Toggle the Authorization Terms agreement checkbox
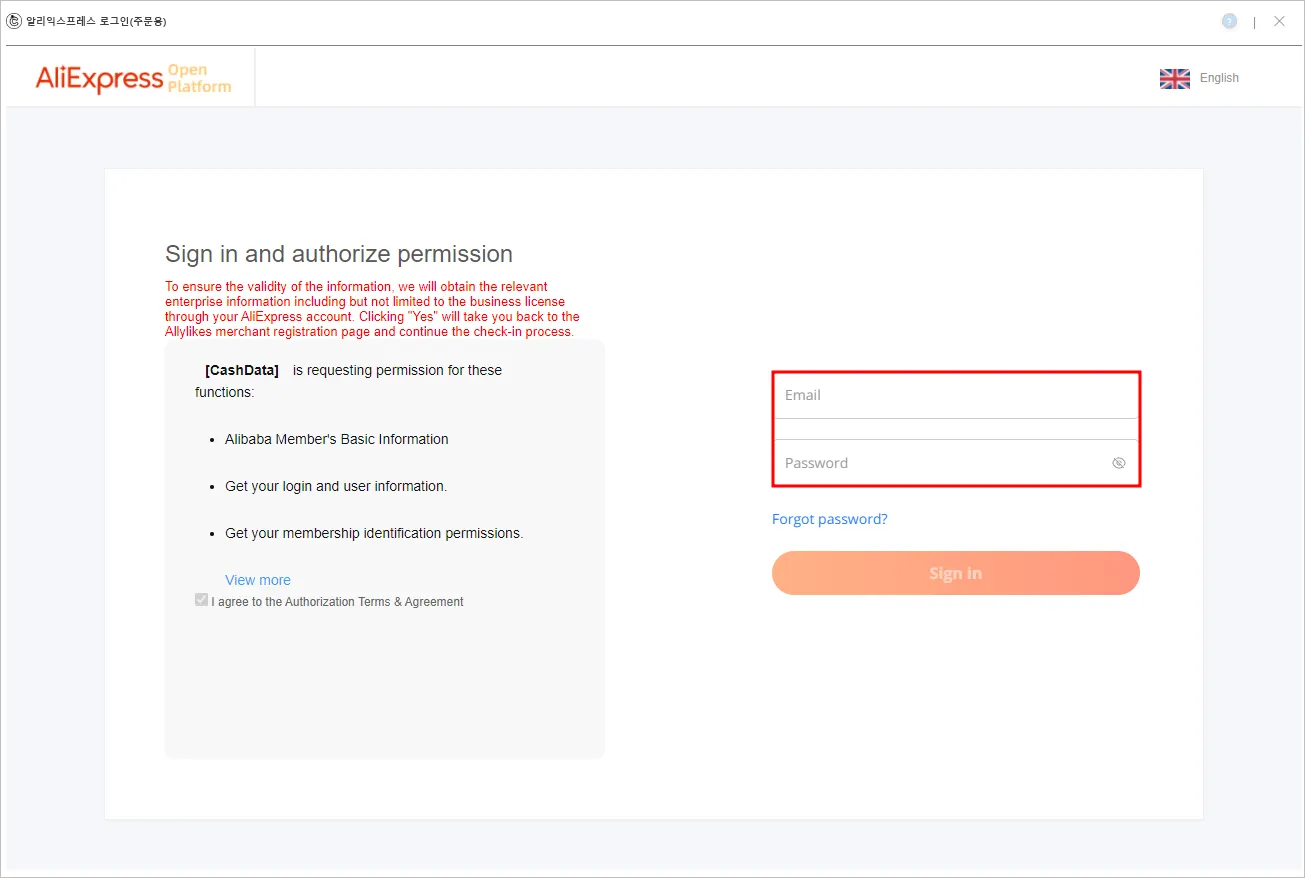Image resolution: width=1305 pixels, height=878 pixels. (x=202, y=600)
